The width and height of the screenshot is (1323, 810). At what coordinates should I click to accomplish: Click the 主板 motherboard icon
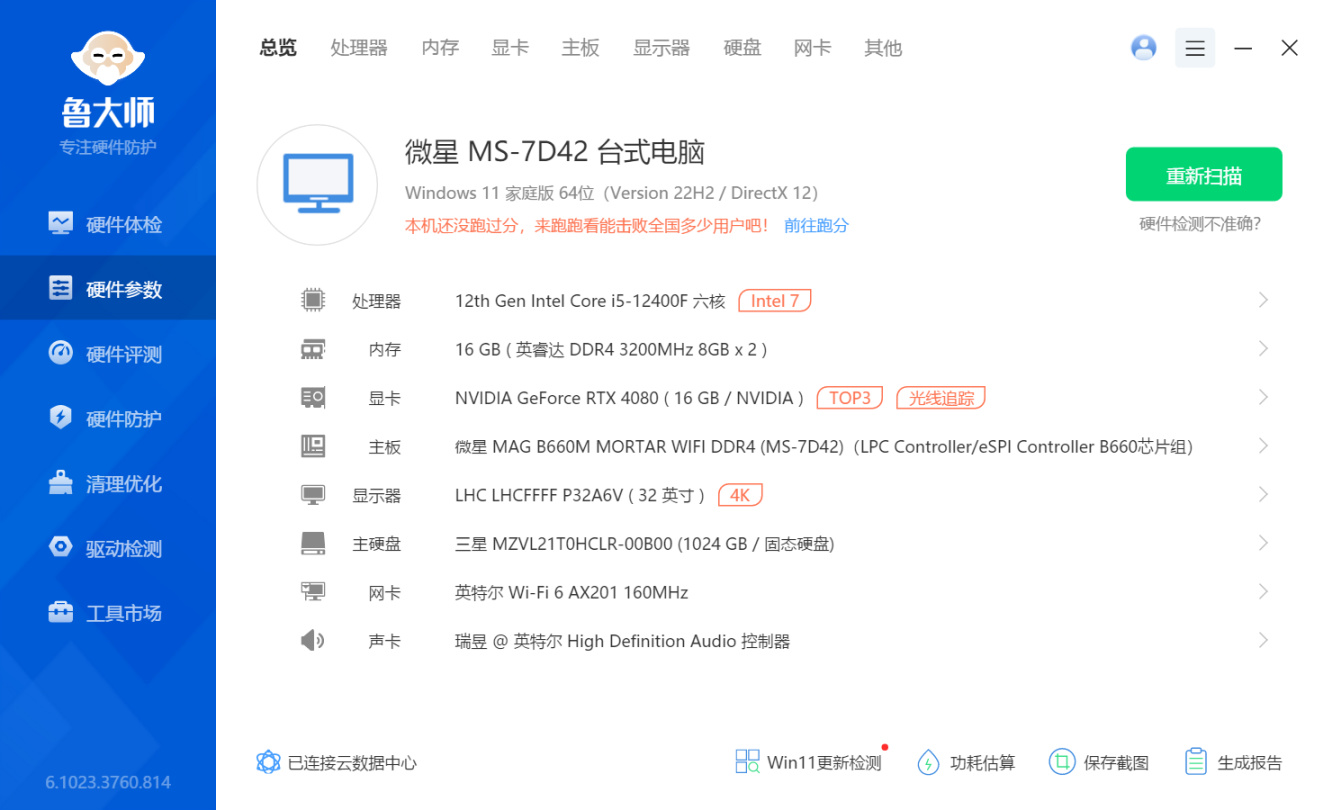tap(313, 446)
